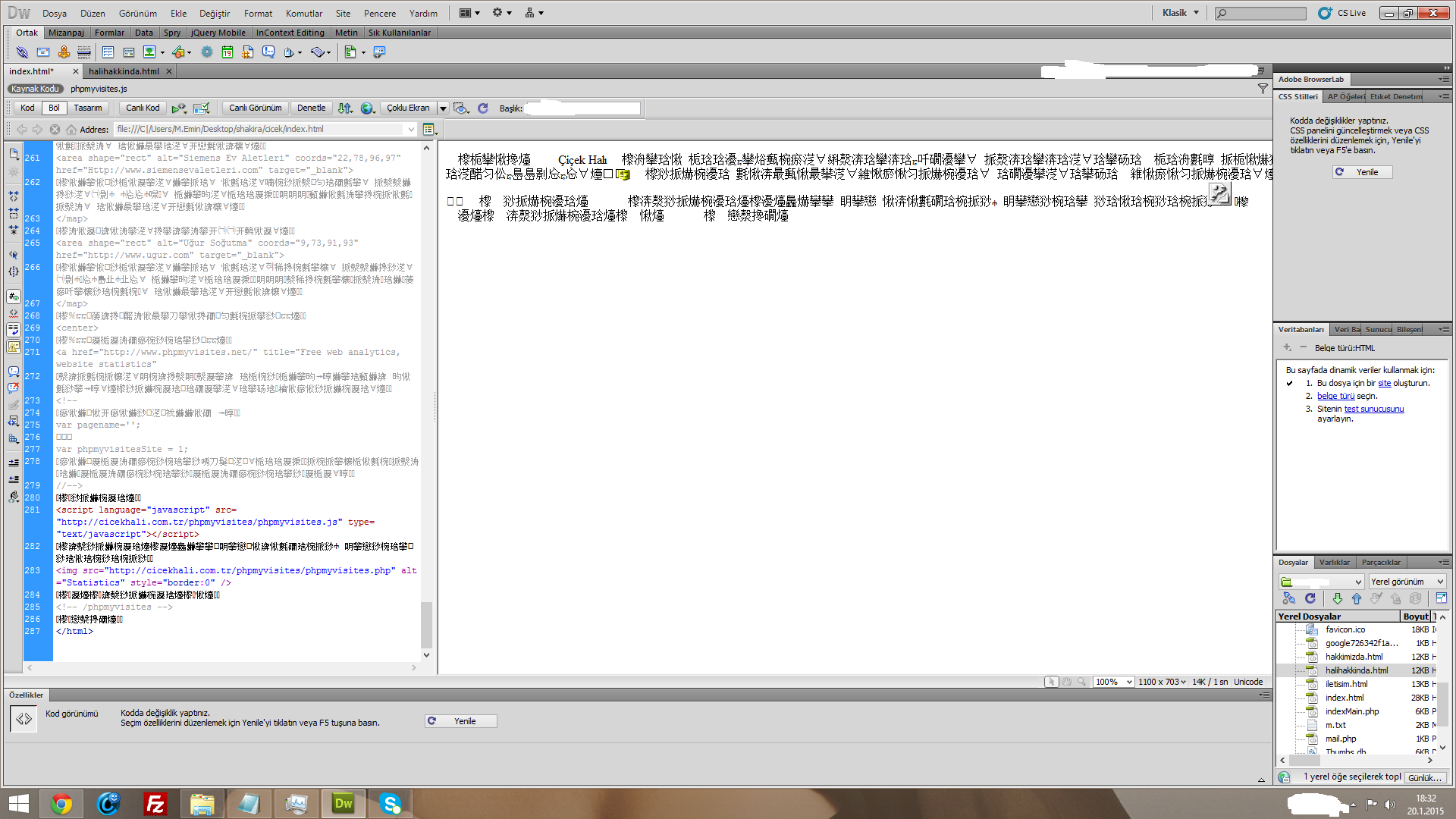Viewport: 1456px width, 819px height.
Task: Open the Address bar dropdown
Action: click(x=411, y=130)
